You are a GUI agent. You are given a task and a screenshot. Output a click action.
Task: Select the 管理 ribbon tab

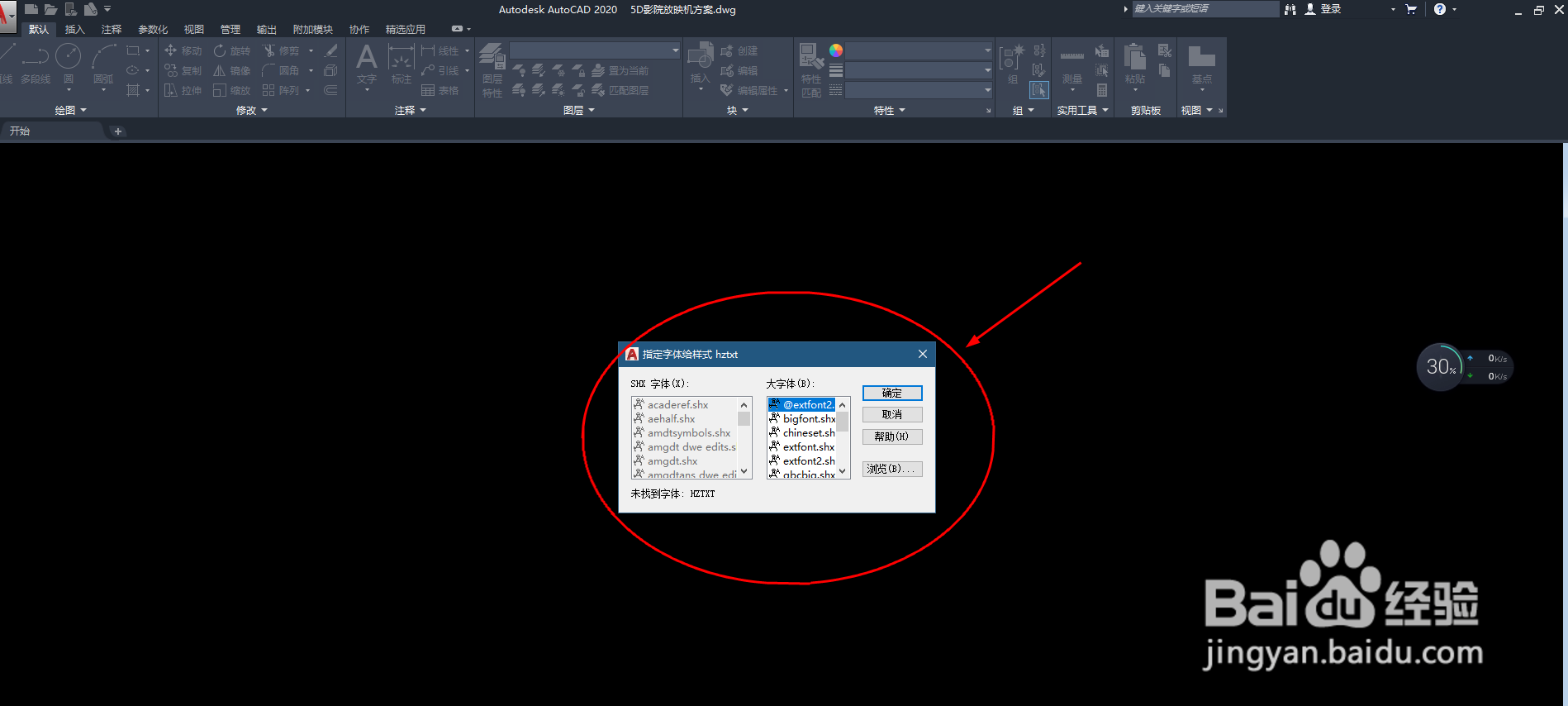230,29
